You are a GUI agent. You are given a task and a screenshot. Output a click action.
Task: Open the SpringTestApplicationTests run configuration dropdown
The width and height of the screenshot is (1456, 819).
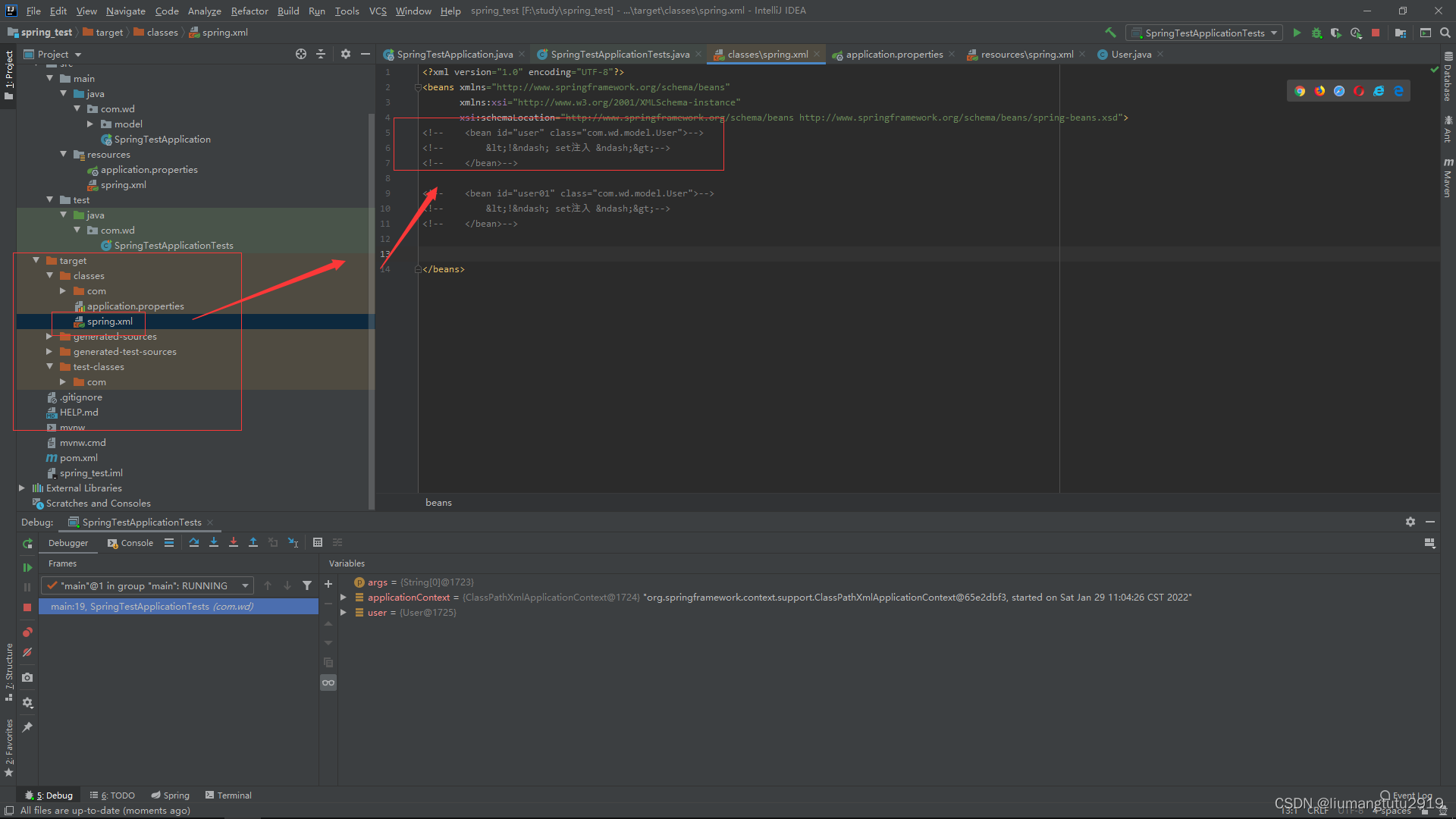coord(1204,33)
